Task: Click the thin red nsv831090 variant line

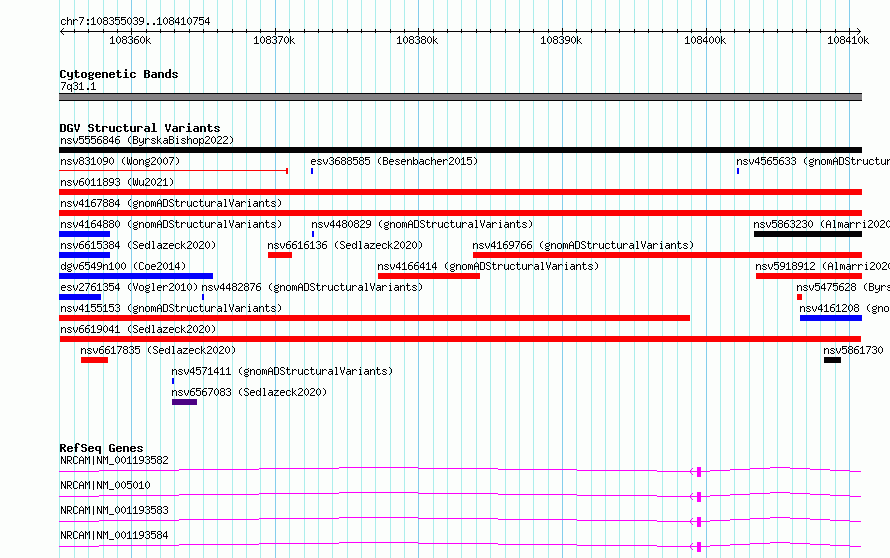Action: pyautogui.click(x=174, y=171)
